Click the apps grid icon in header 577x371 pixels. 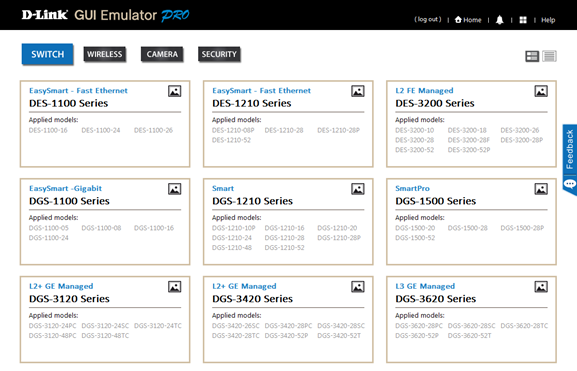[523, 20]
